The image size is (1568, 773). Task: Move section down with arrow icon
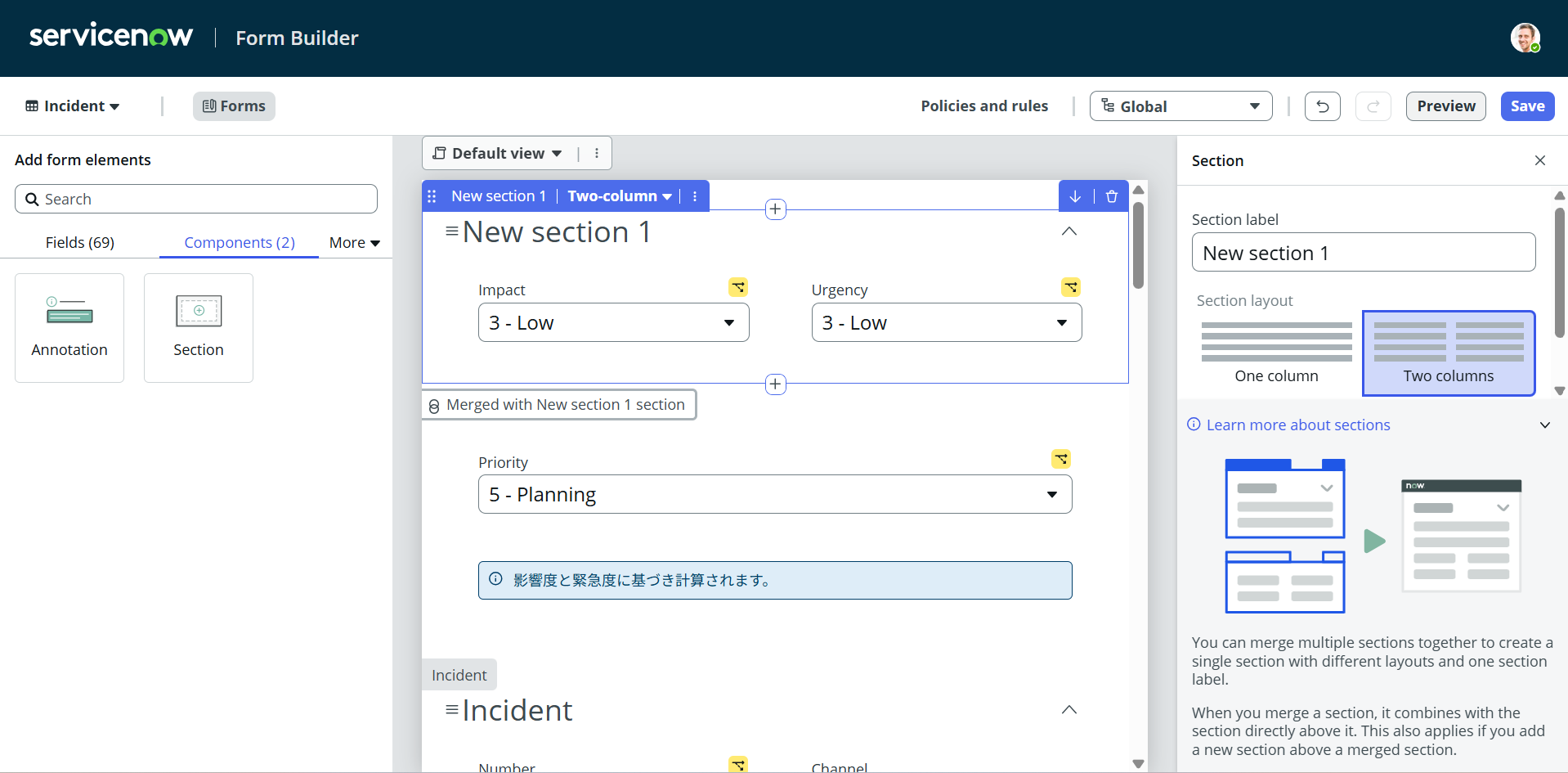[1075, 196]
